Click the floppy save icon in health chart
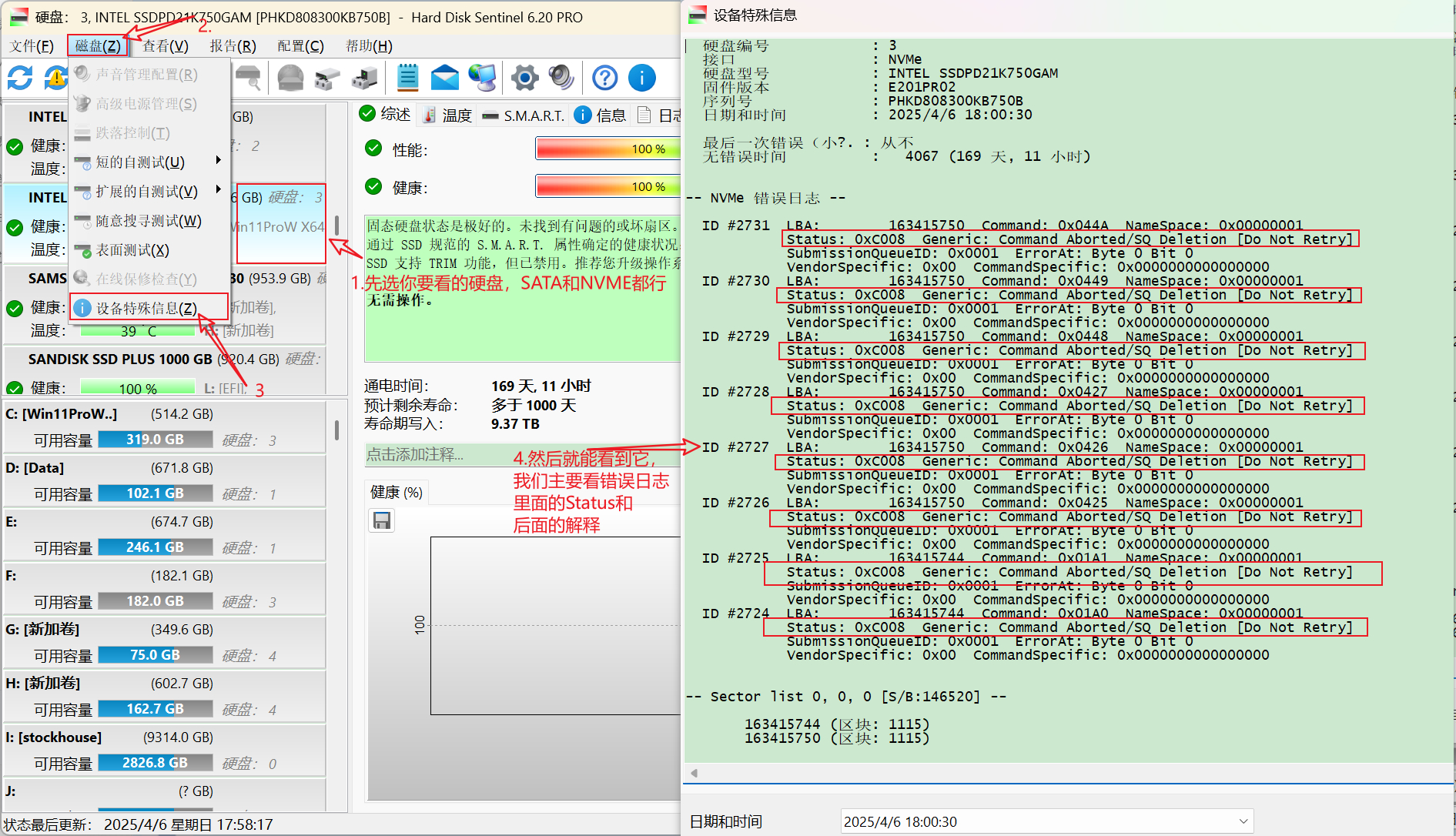Screen dimensions: 1456x836 click(382, 521)
